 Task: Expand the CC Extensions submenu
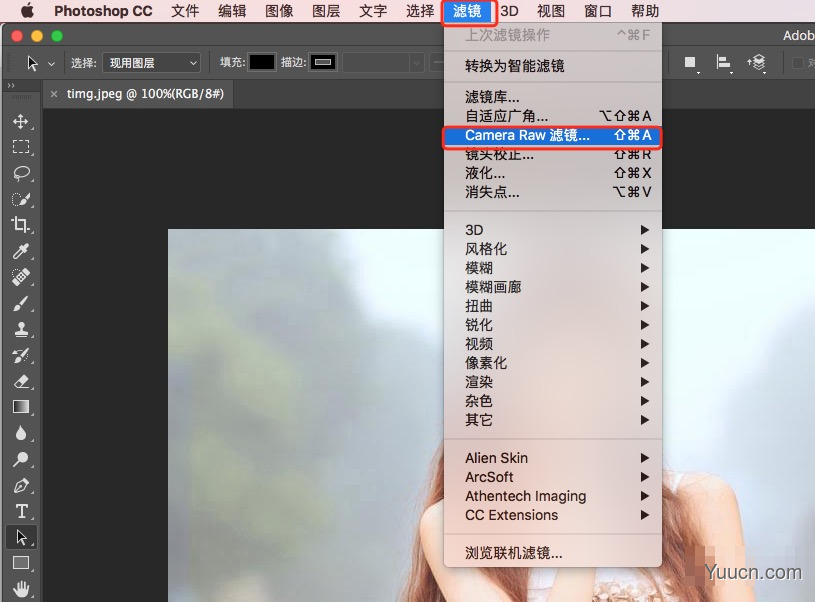552,515
